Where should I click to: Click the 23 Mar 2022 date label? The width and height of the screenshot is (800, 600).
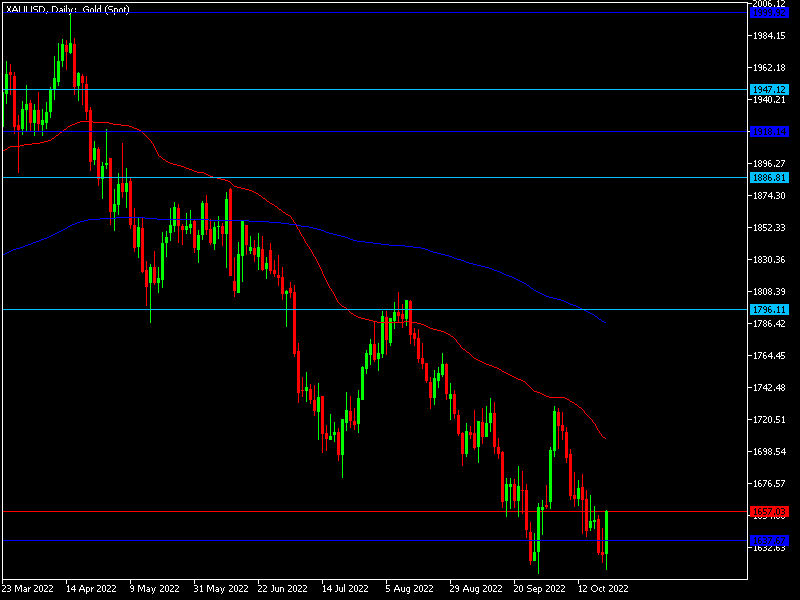(x=28, y=589)
